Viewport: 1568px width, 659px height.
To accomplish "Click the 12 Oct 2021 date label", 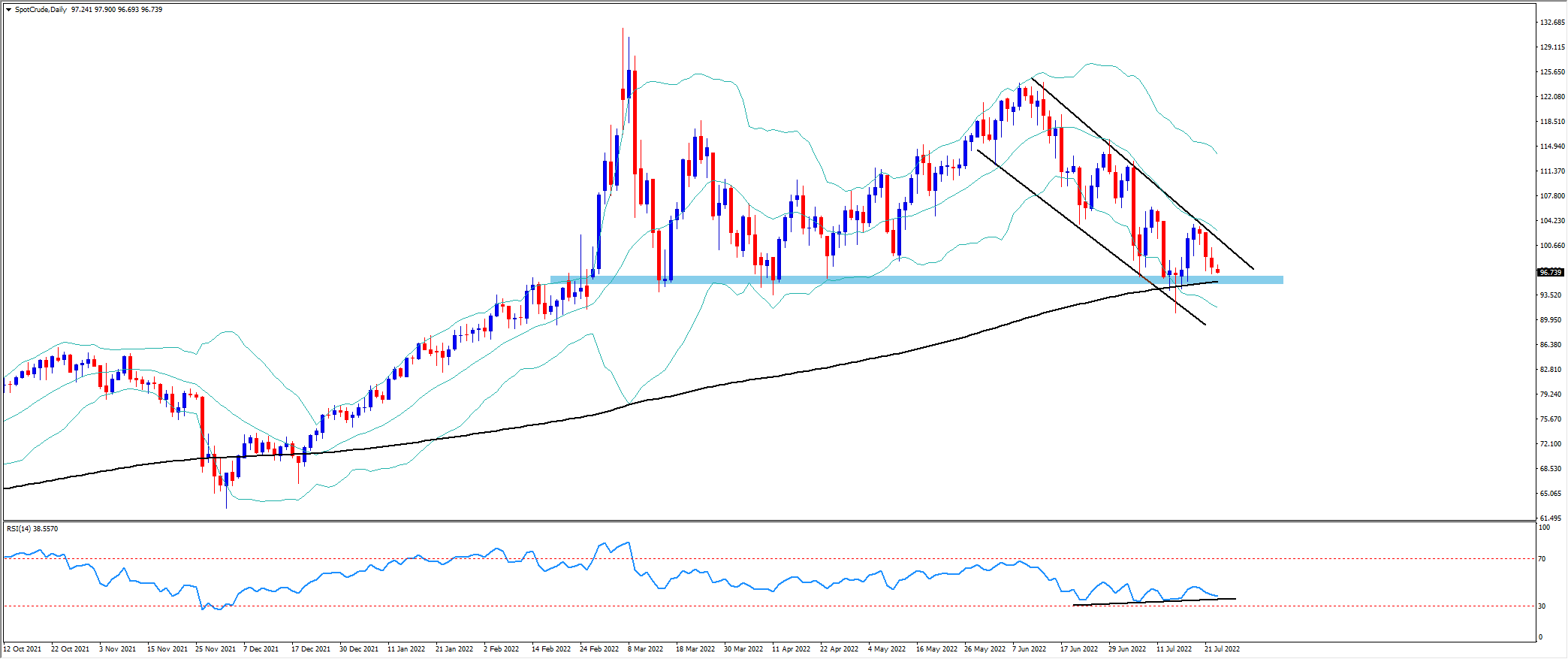I will [x=23, y=648].
